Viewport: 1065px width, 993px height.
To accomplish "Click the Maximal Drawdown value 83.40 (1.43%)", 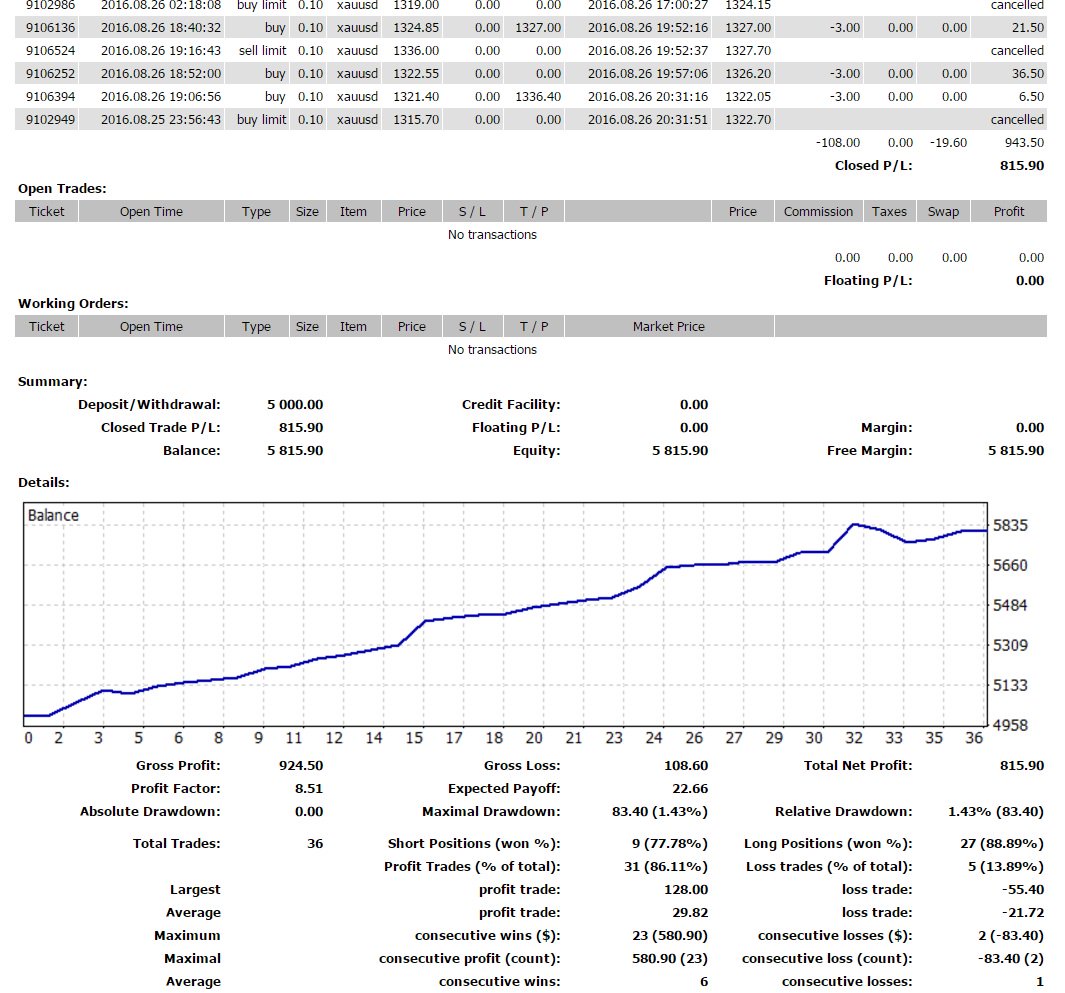I will tap(660, 813).
